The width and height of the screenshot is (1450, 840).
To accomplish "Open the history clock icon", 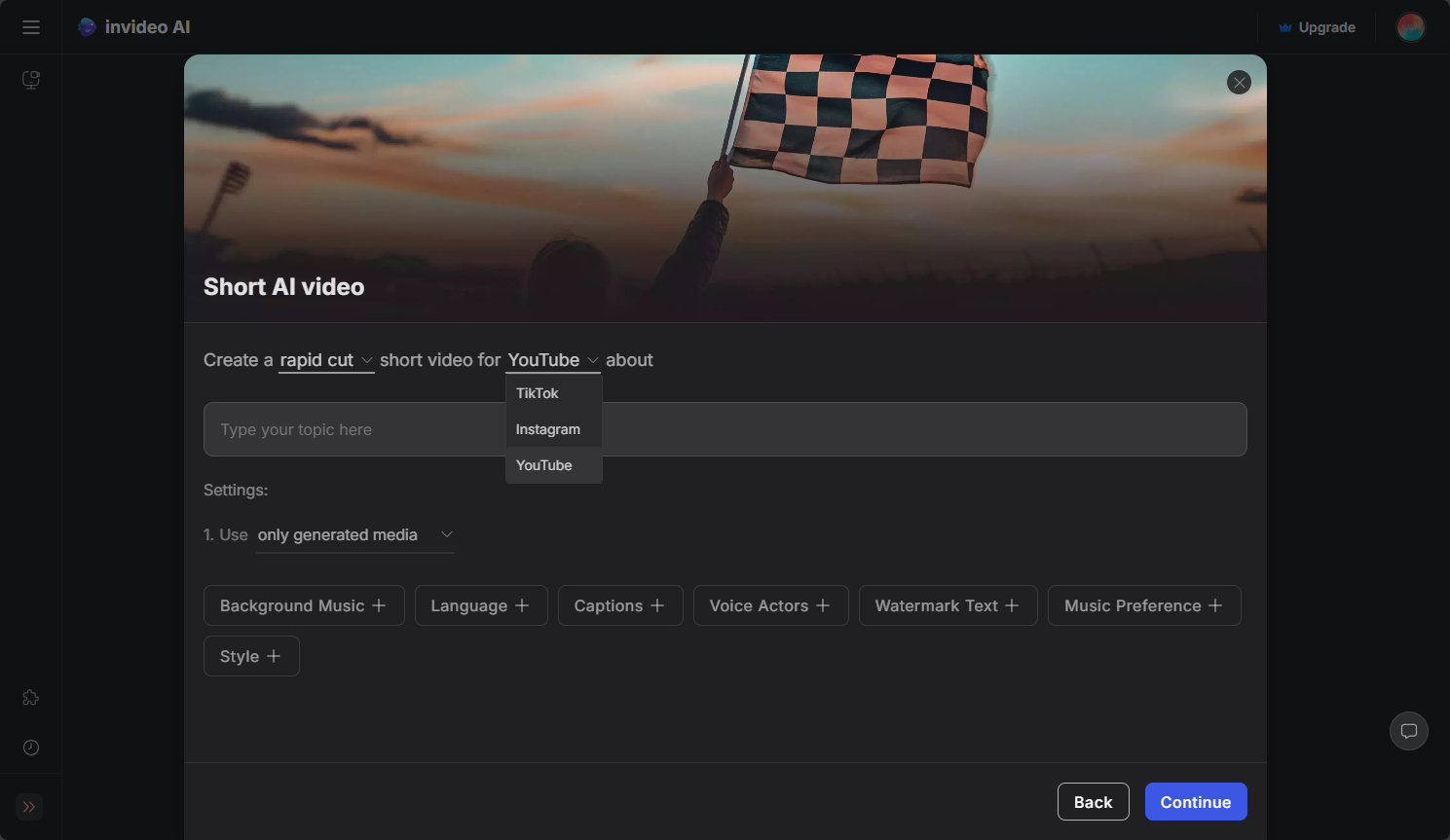I will pos(31,748).
